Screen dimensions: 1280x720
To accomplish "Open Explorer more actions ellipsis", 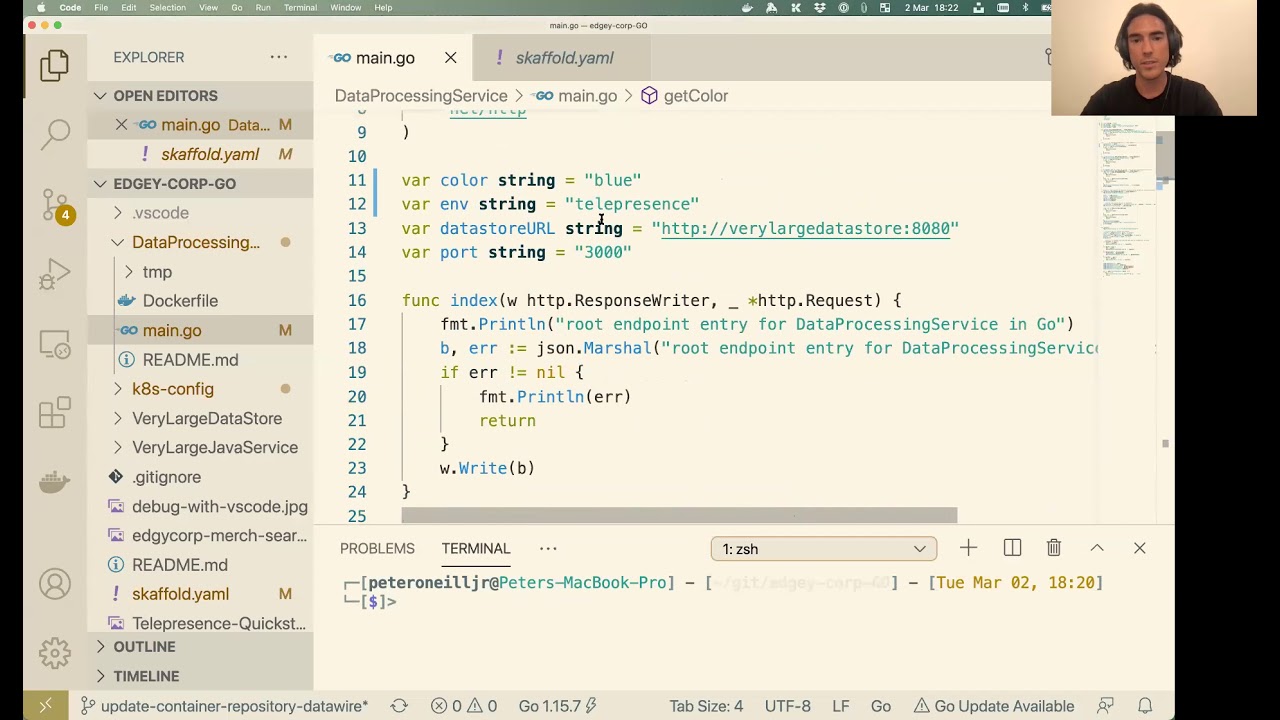I will (279, 57).
